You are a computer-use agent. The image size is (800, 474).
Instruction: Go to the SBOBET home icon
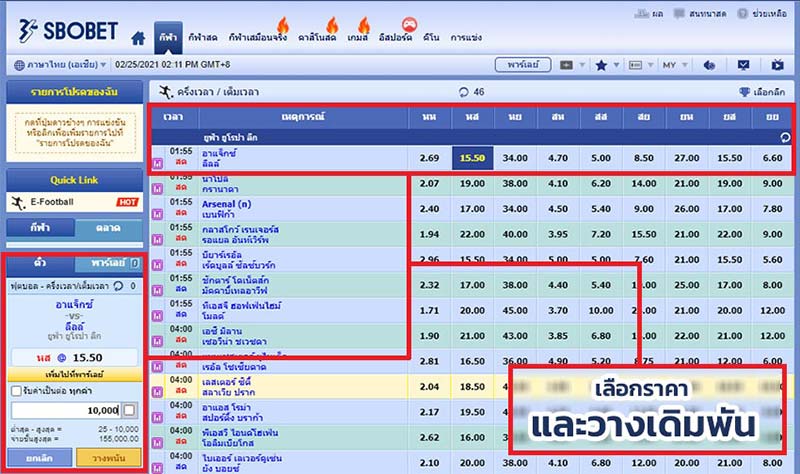coord(138,38)
